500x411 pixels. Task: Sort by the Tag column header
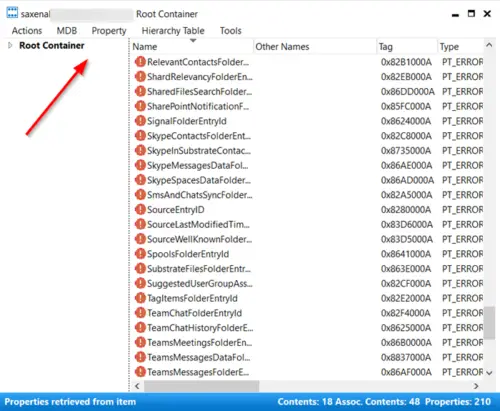(406, 47)
